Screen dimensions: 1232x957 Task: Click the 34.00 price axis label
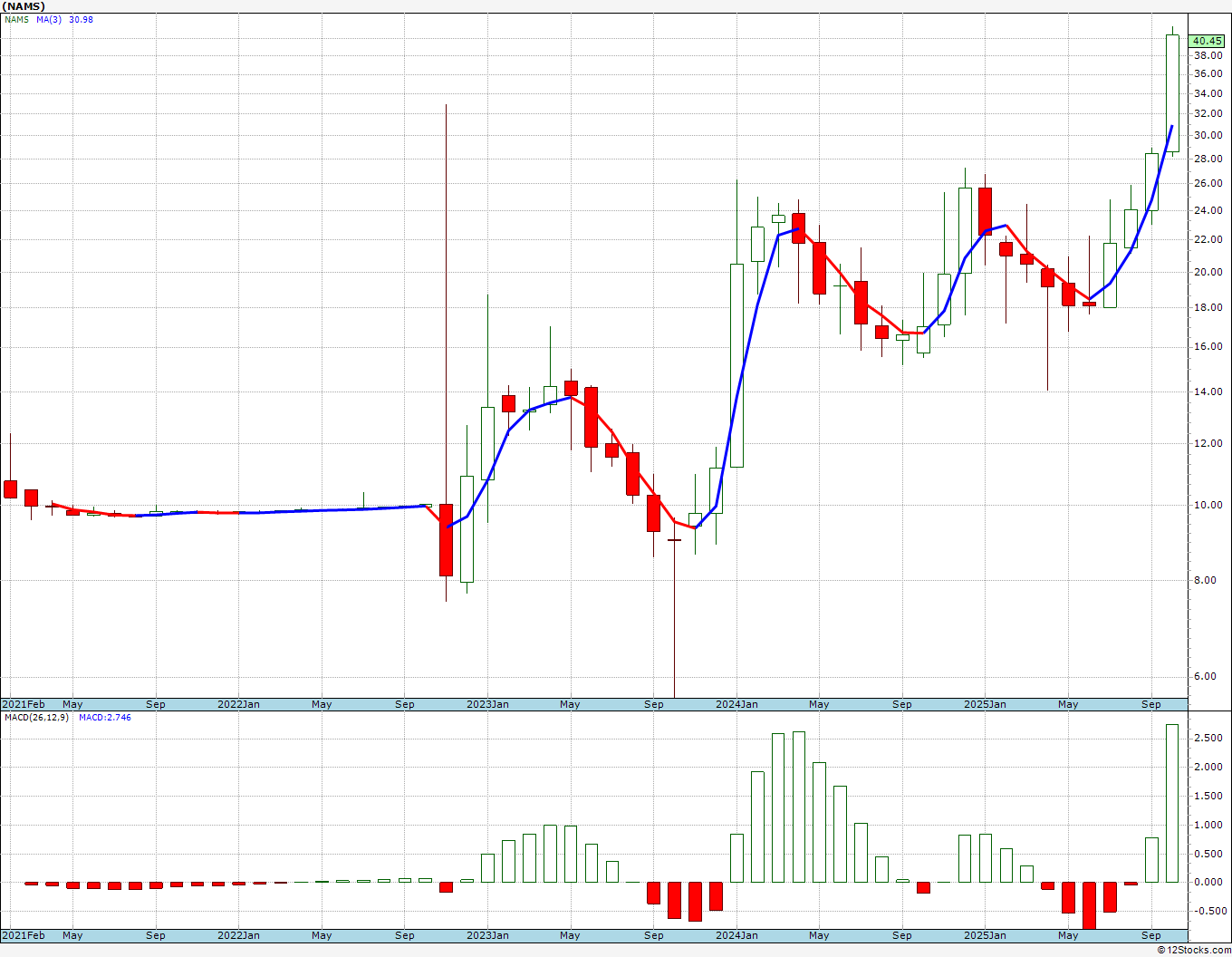[x=1208, y=94]
